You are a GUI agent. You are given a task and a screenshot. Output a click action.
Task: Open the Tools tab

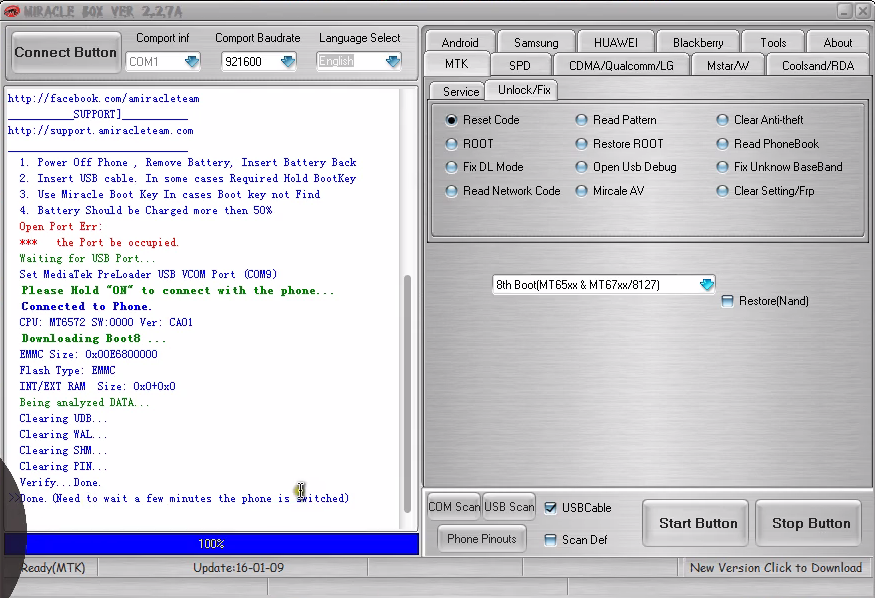[x=773, y=42]
